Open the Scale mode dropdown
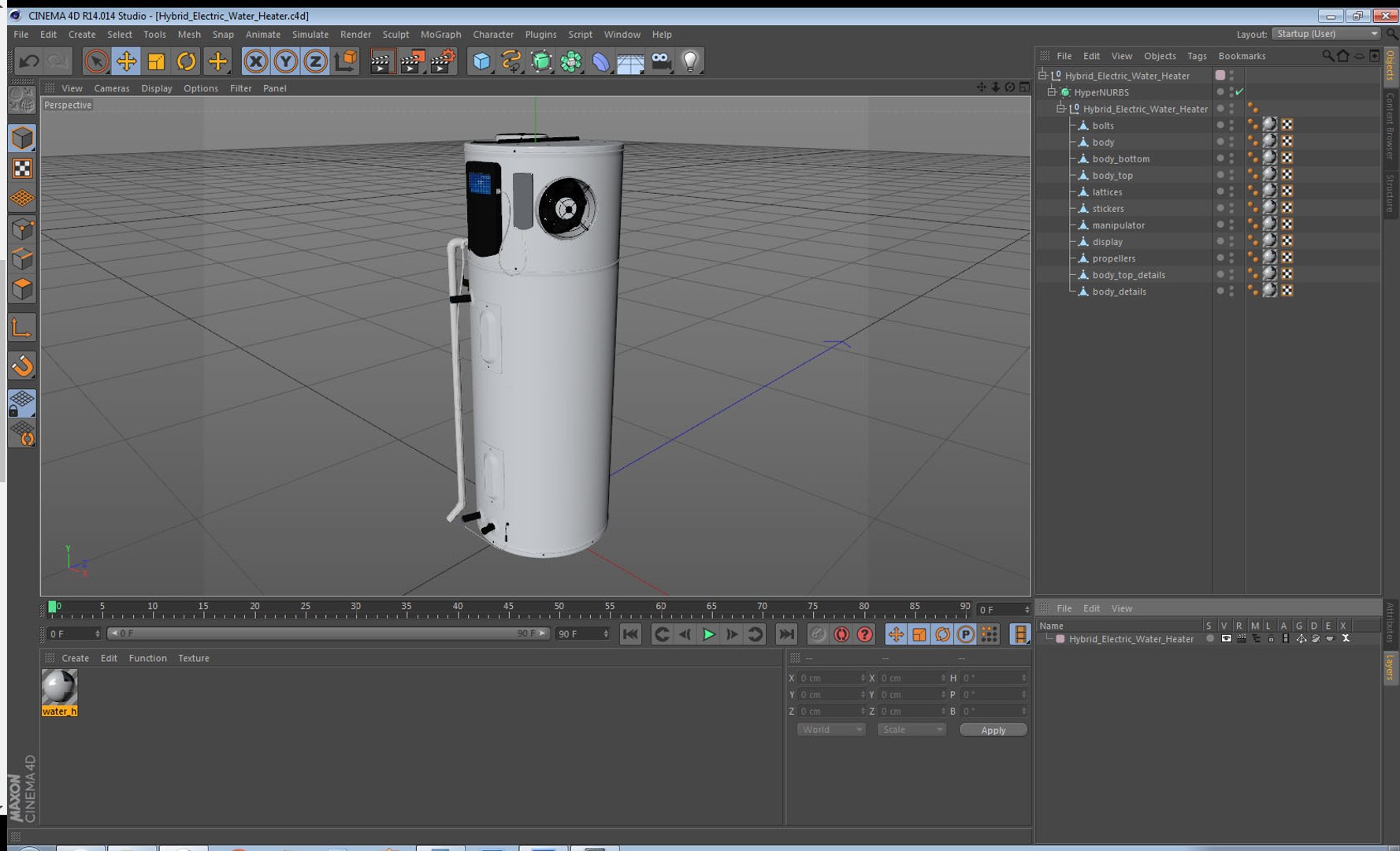Image resolution: width=1400 pixels, height=851 pixels. click(912, 730)
